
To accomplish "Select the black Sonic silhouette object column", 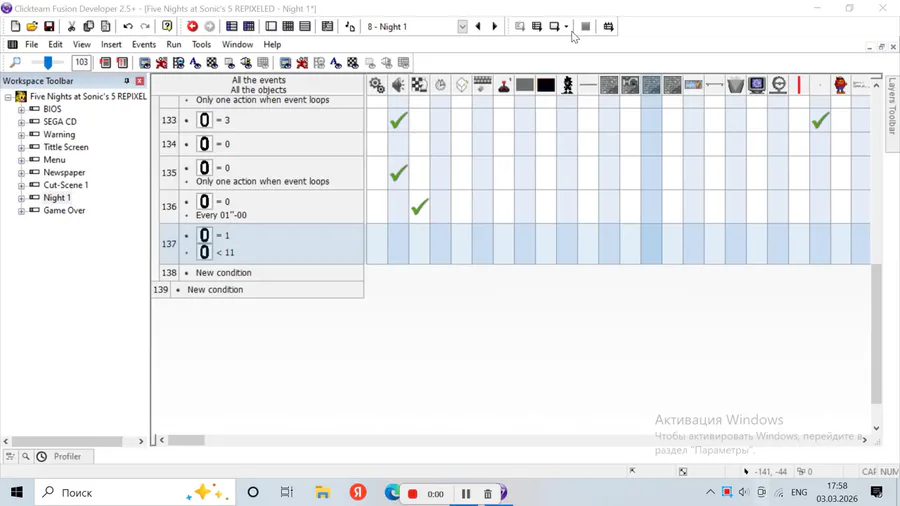I will coord(567,85).
